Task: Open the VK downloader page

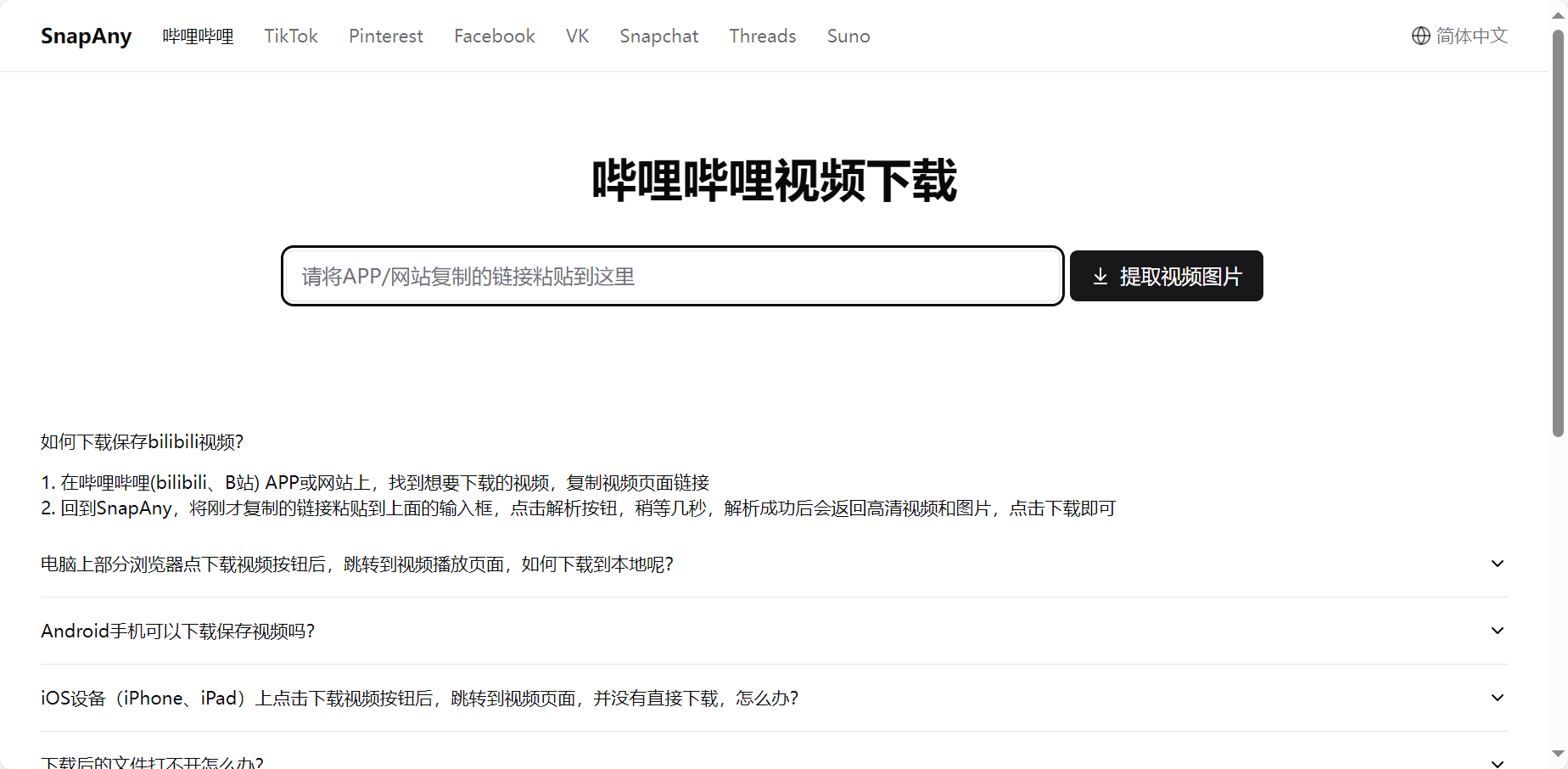Action: point(577,36)
